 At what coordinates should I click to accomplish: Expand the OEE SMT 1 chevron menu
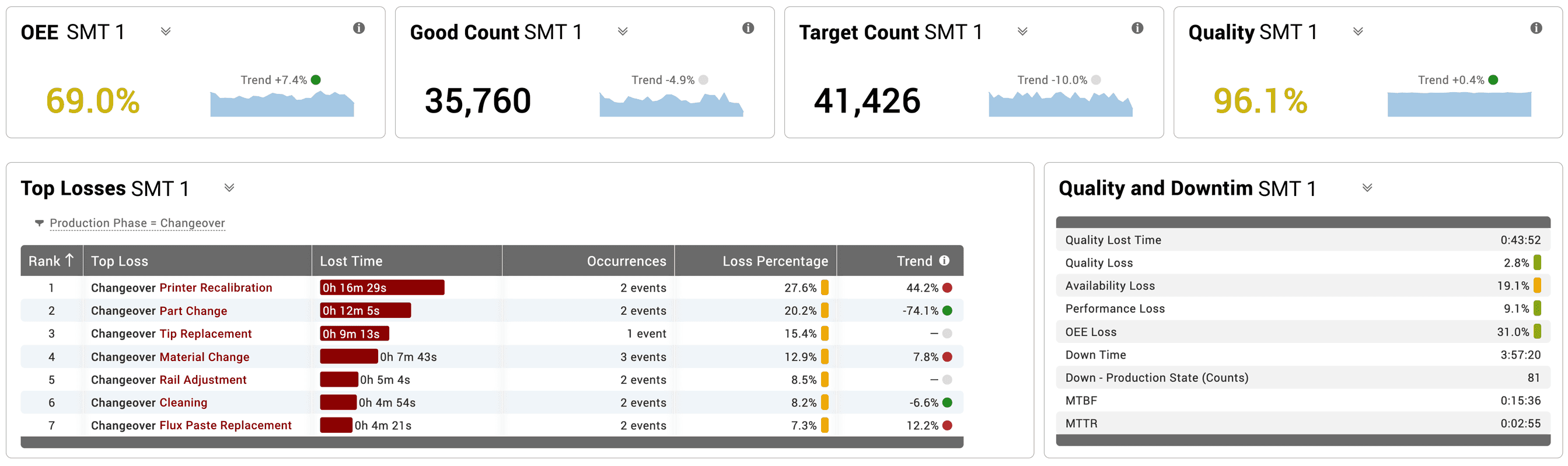tap(166, 31)
